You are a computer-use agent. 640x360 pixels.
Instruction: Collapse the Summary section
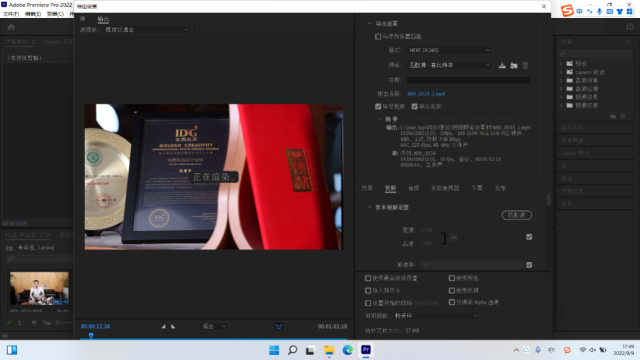(x=379, y=119)
